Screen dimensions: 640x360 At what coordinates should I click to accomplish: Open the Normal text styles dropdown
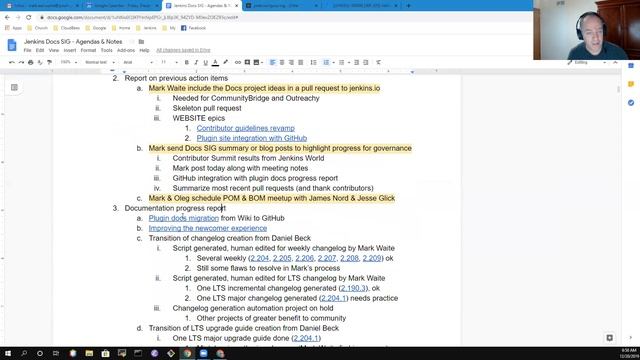tap(100, 62)
